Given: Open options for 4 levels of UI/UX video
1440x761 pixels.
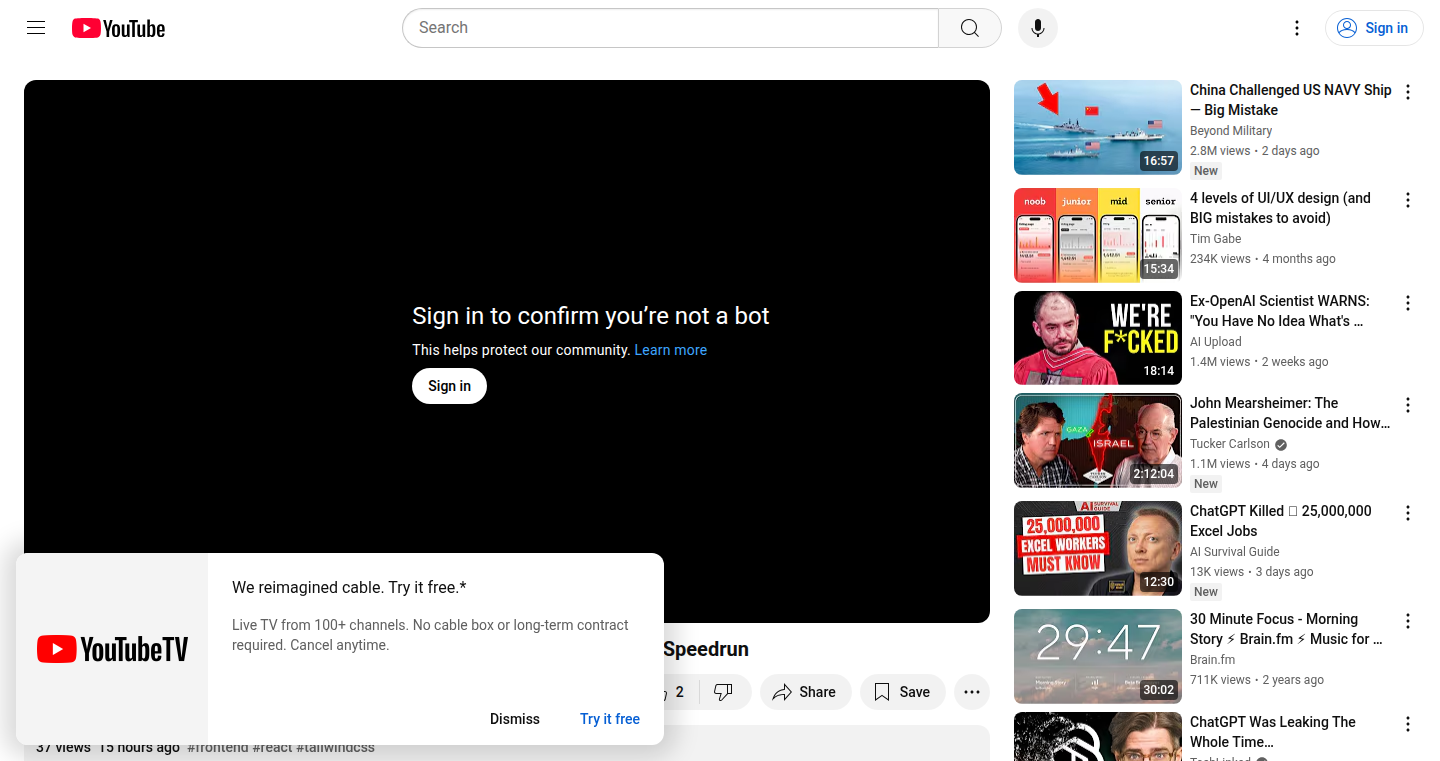Looking at the screenshot, I should [1408, 200].
